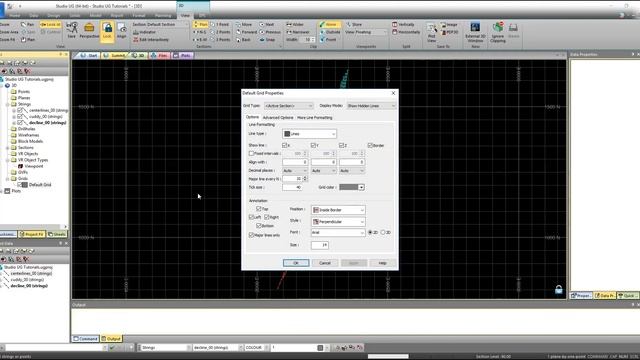Click the Wider clipping button
640x360 pixels.
pyautogui.click(x=295, y=24)
